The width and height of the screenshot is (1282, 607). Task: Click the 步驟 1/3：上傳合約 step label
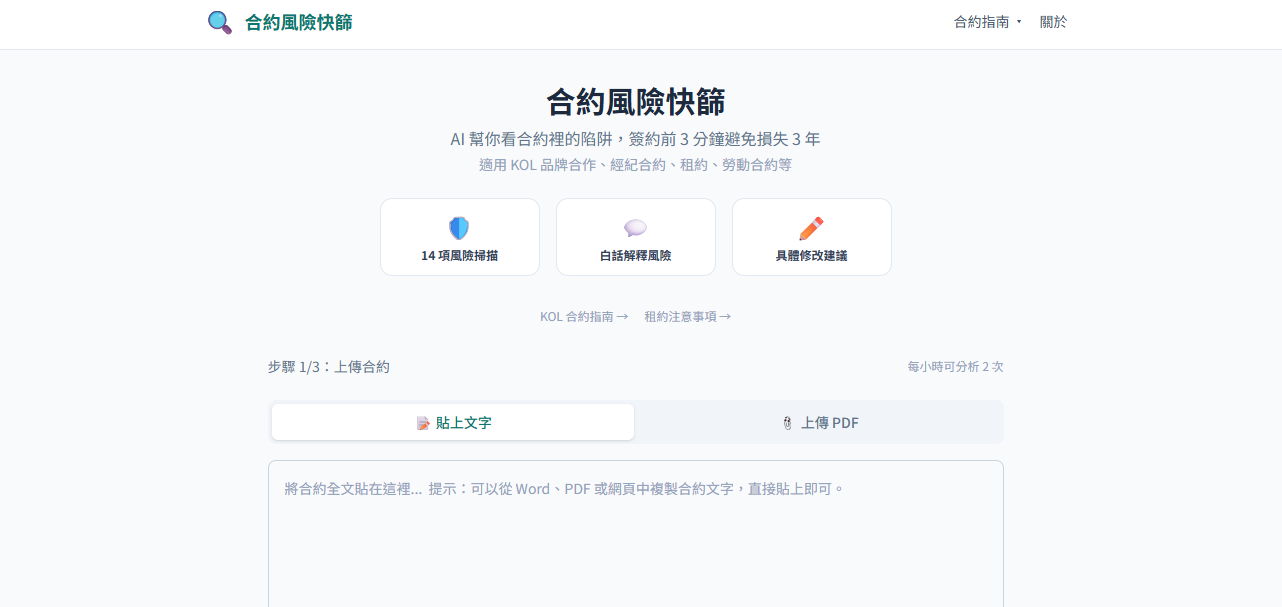pyautogui.click(x=329, y=367)
